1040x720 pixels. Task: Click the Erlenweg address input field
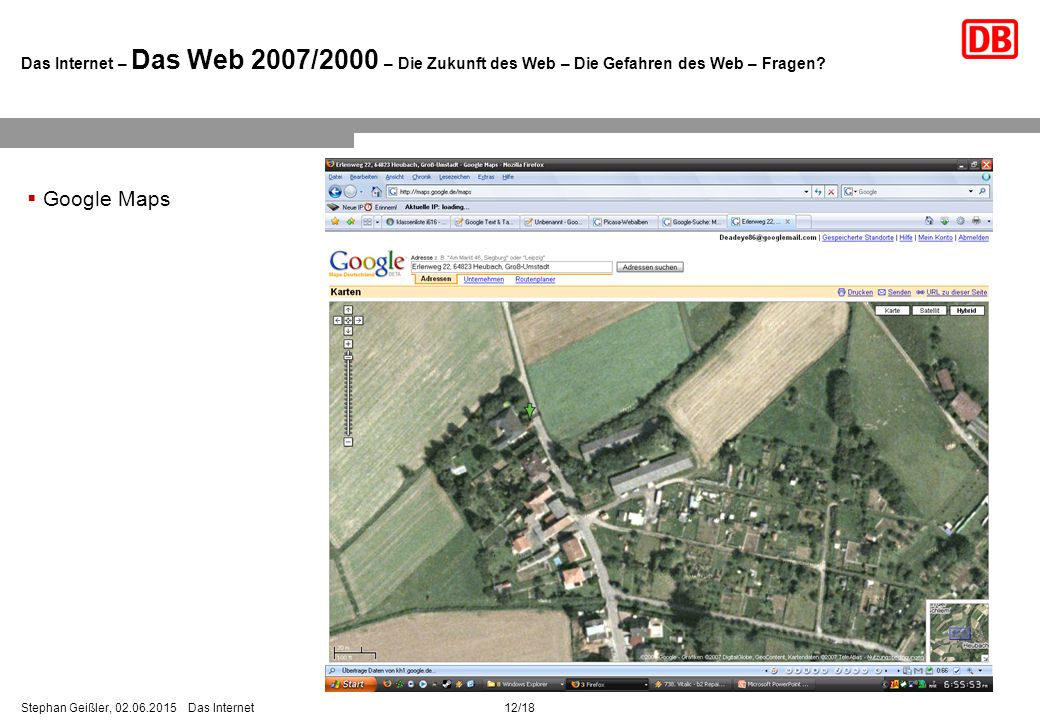click(511, 267)
